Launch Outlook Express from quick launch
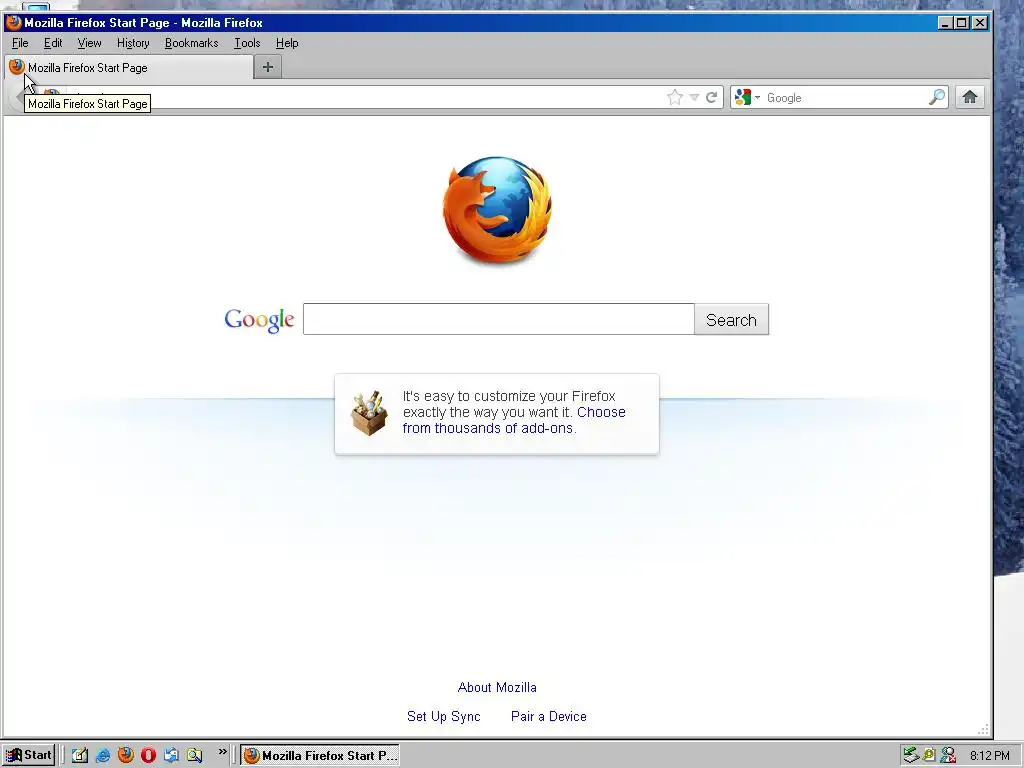Viewport: 1024px width, 768px height. [171, 756]
